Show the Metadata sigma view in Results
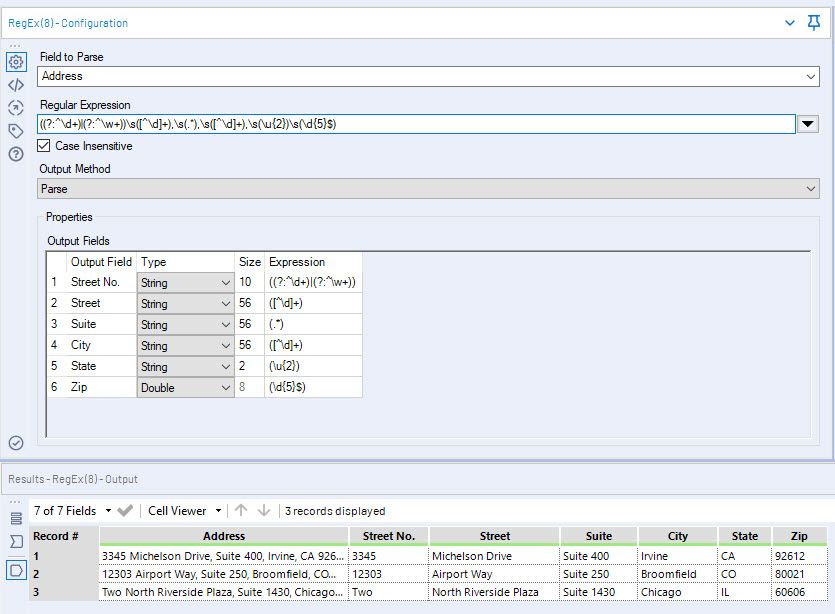The width and height of the screenshot is (835, 614). [x=16, y=541]
